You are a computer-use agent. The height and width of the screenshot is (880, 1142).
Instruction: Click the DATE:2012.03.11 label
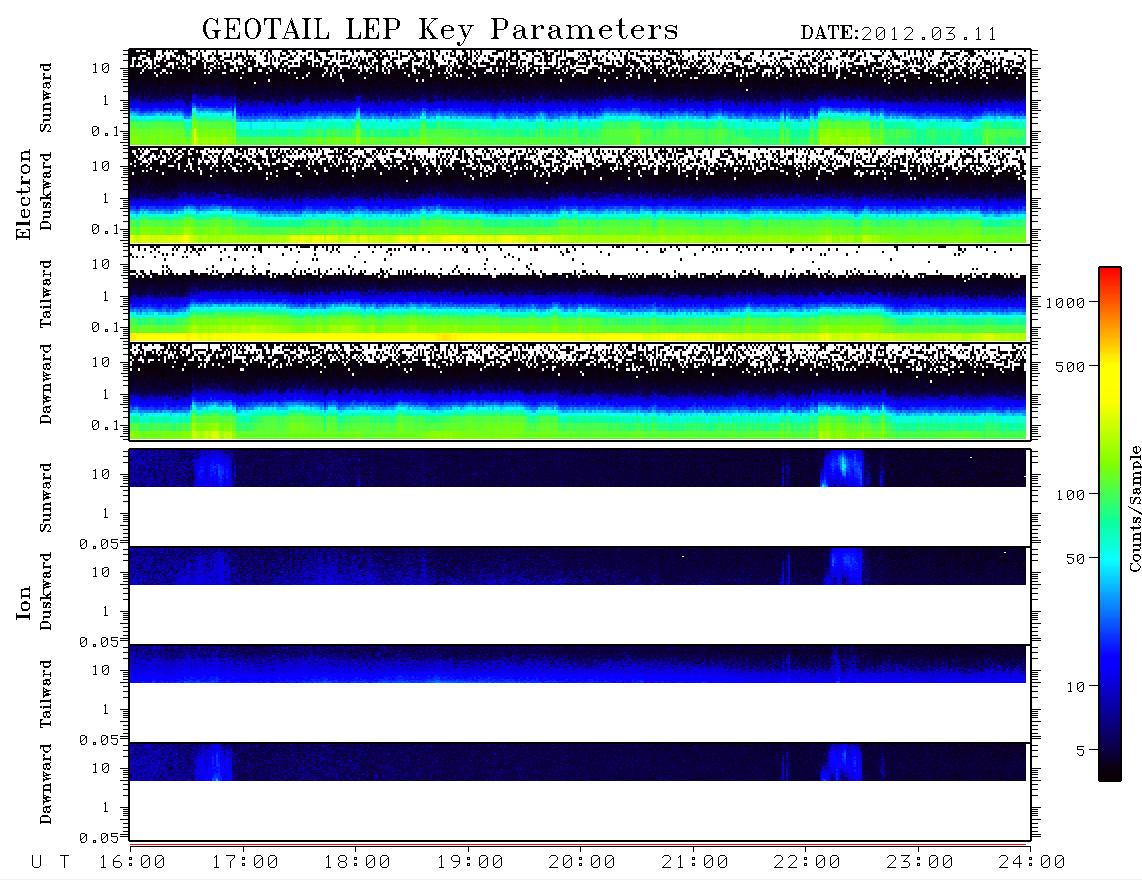click(899, 33)
